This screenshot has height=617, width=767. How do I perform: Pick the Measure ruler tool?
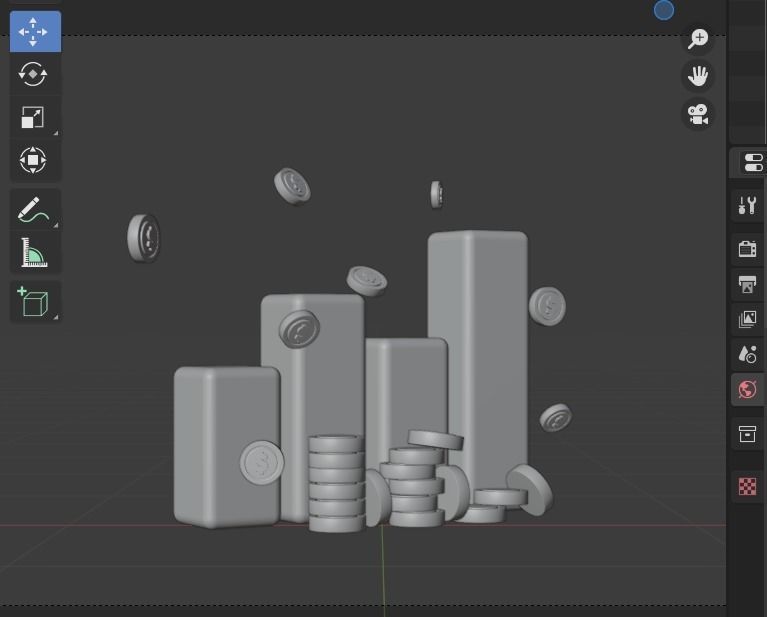tap(35, 252)
